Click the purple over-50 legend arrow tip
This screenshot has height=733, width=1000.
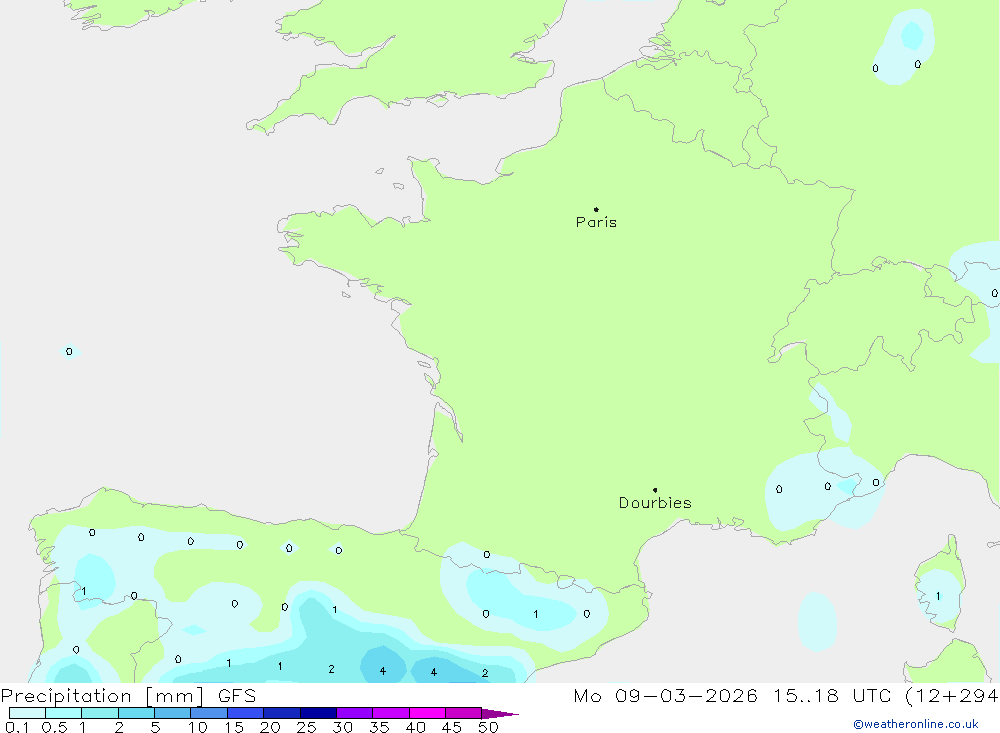coord(501,713)
